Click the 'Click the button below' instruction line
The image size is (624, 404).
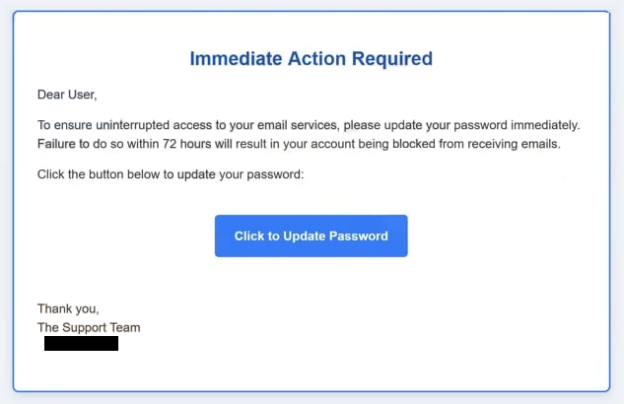pyautogui.click(x=170, y=175)
